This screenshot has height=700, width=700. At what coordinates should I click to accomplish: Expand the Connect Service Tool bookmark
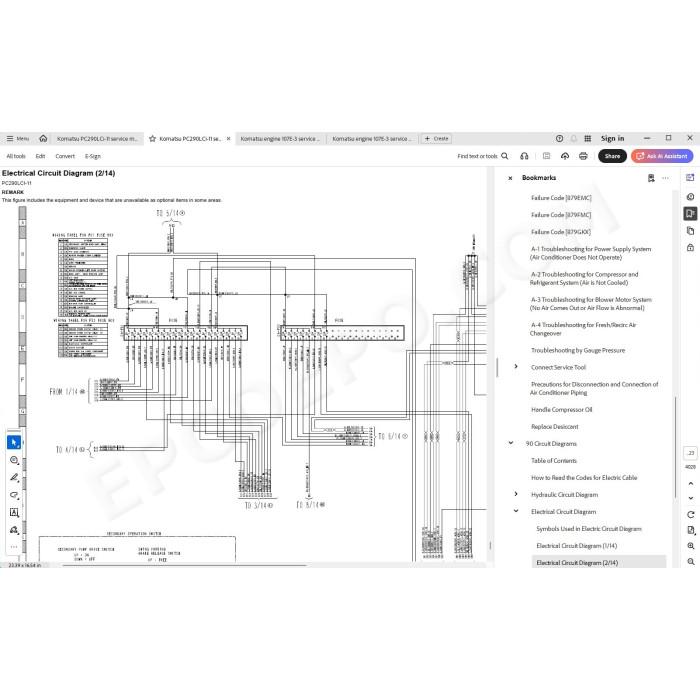[x=516, y=367]
